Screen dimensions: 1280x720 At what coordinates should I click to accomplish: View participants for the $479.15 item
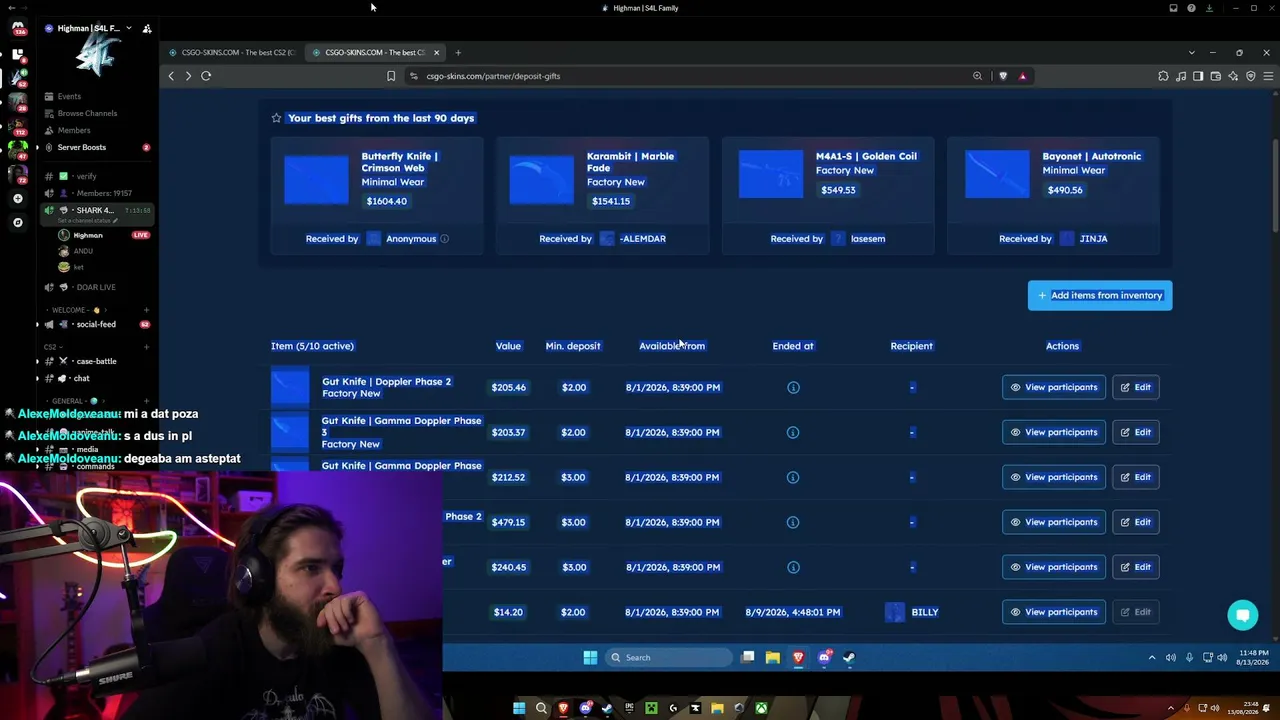1054,522
